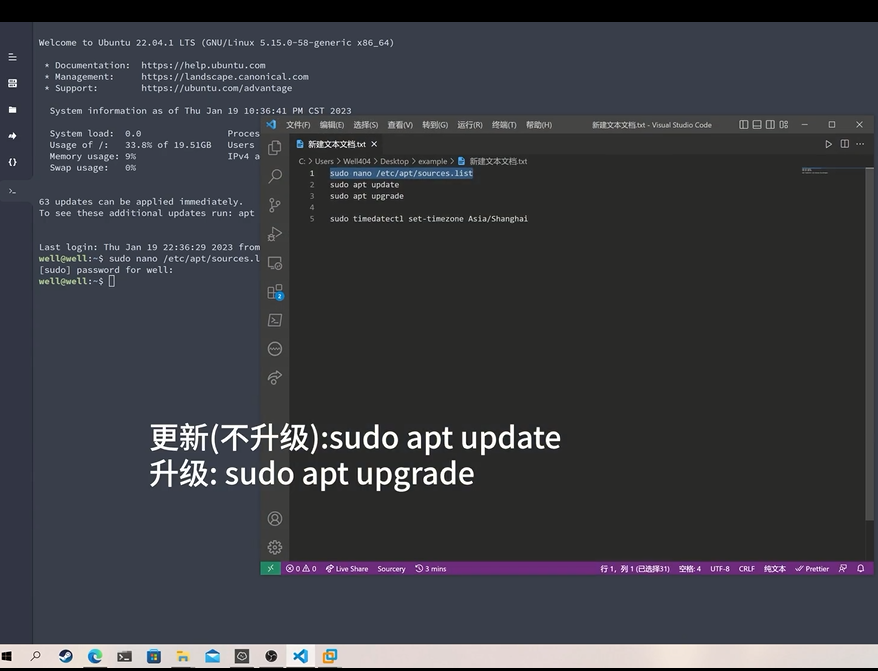Start Live Share from status bar

(x=347, y=569)
